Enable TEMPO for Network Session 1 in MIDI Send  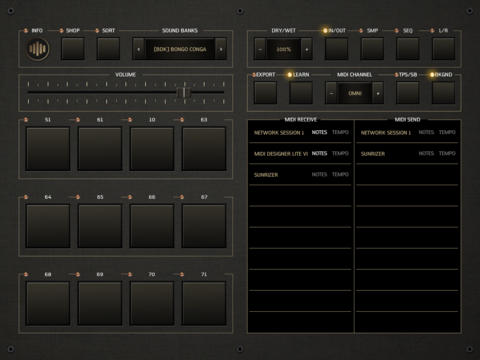click(447, 132)
